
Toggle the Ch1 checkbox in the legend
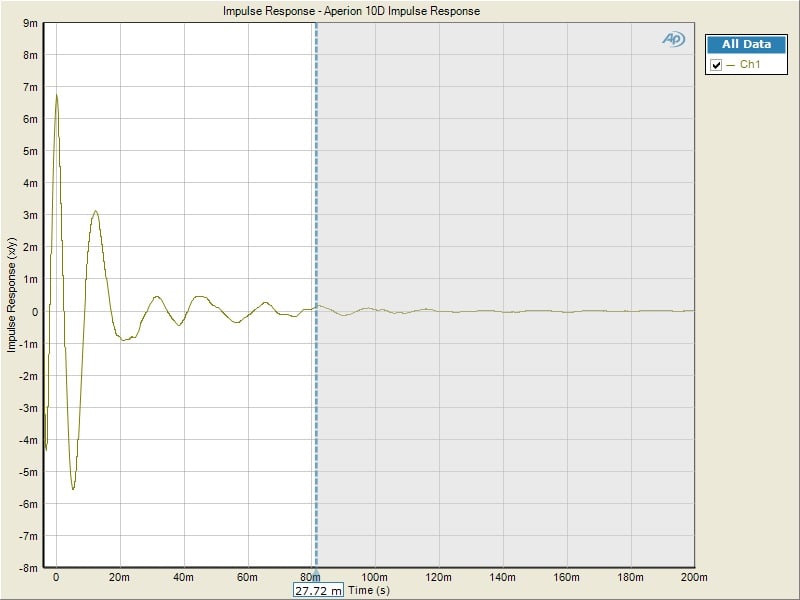[716, 65]
